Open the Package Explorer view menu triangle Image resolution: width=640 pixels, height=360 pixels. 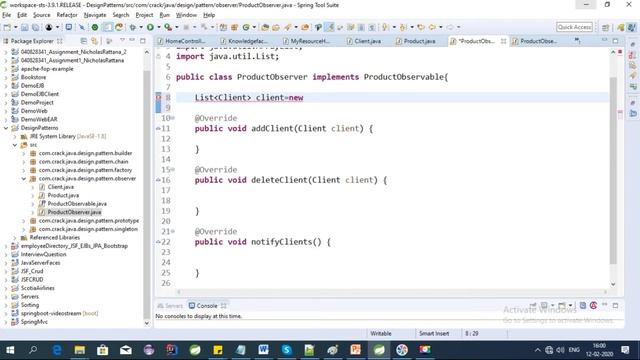(x=122, y=40)
